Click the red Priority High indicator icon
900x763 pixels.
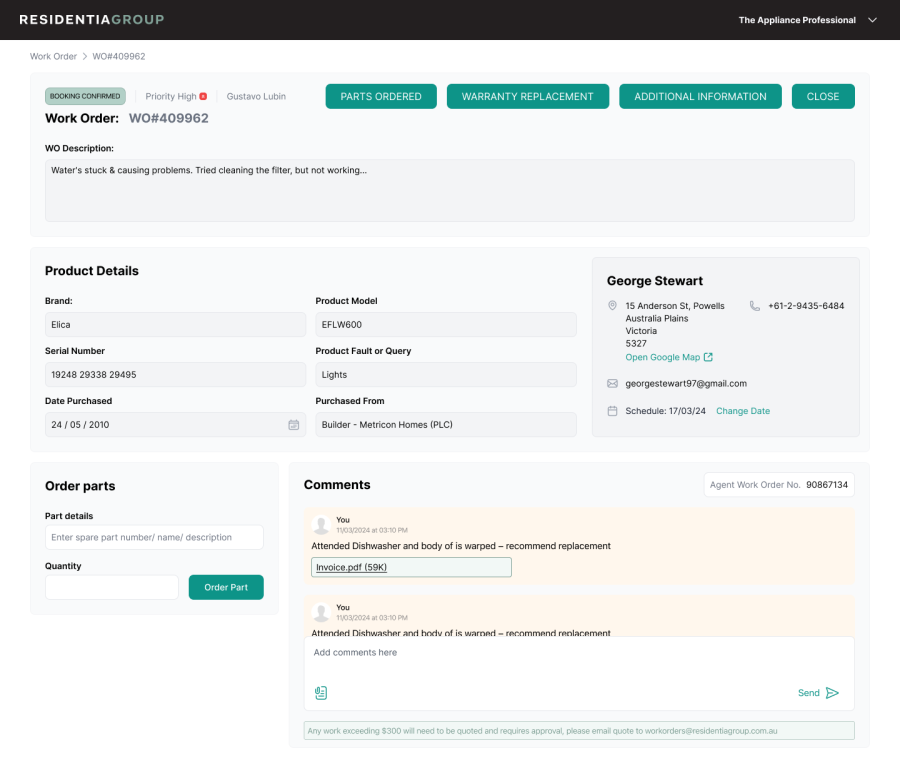pos(203,96)
